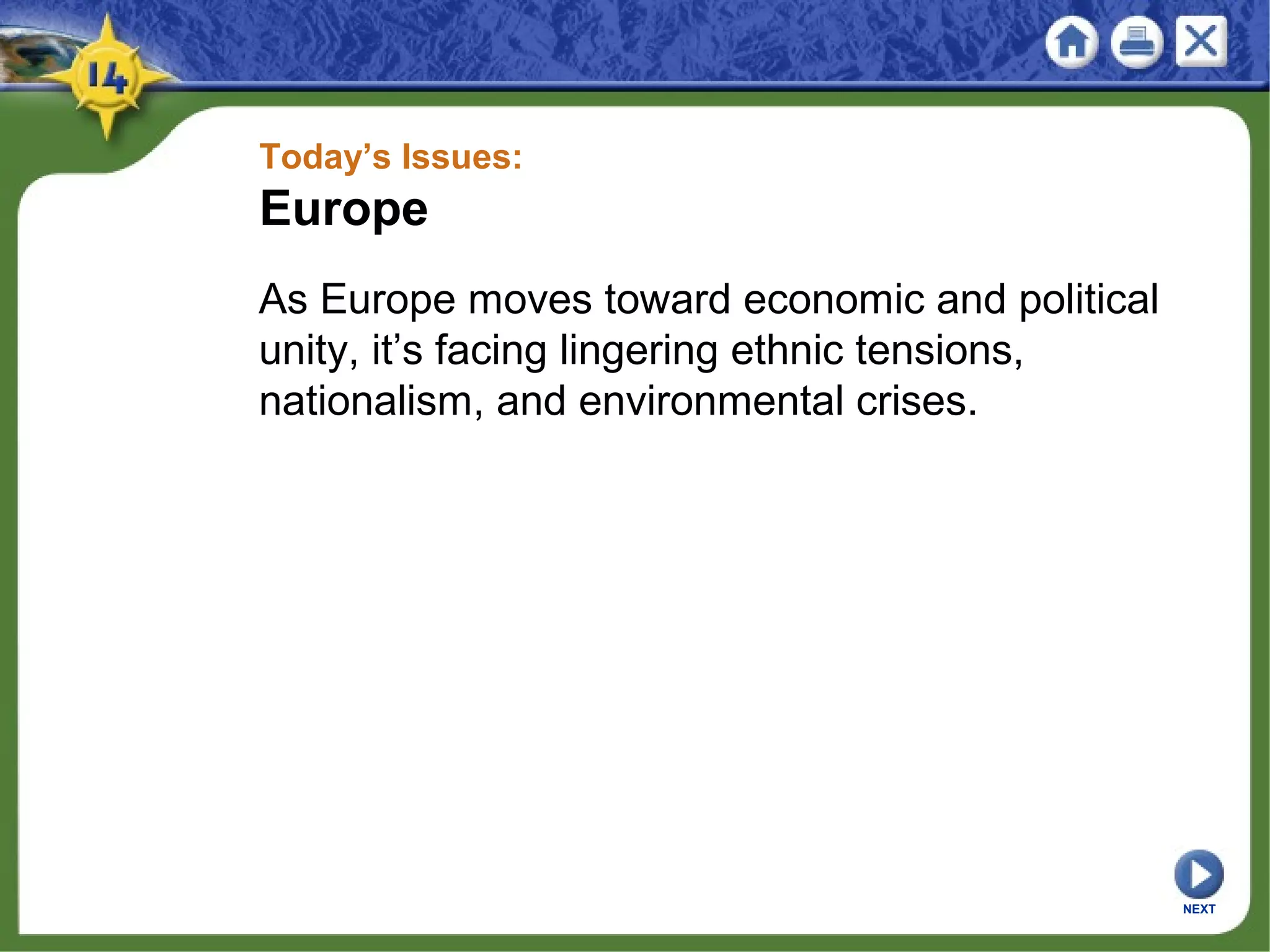Click the NEXT text label
The width and height of the screenshot is (1270, 952).
pyautogui.click(x=1199, y=909)
